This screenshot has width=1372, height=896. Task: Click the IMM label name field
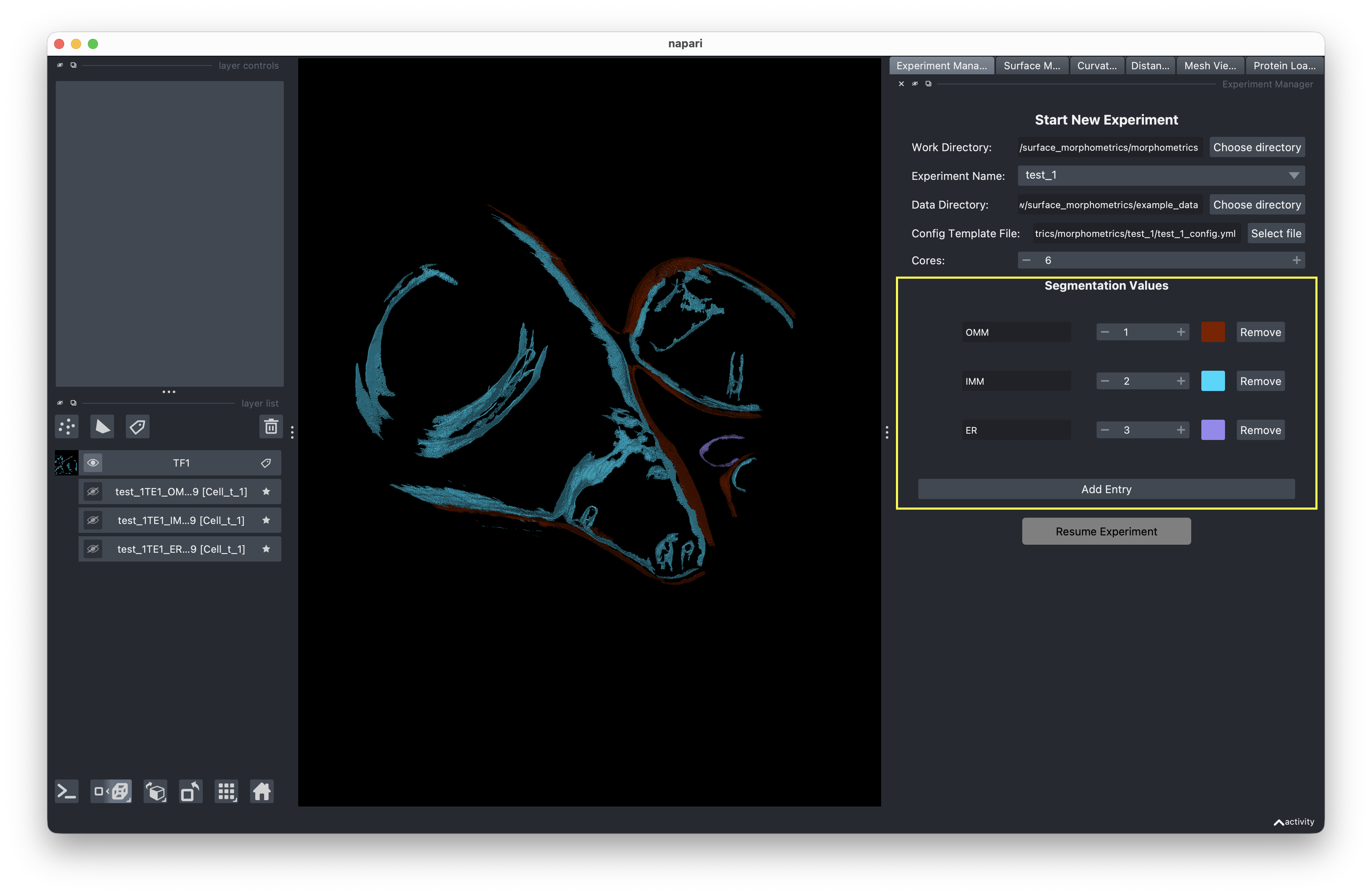1016,381
